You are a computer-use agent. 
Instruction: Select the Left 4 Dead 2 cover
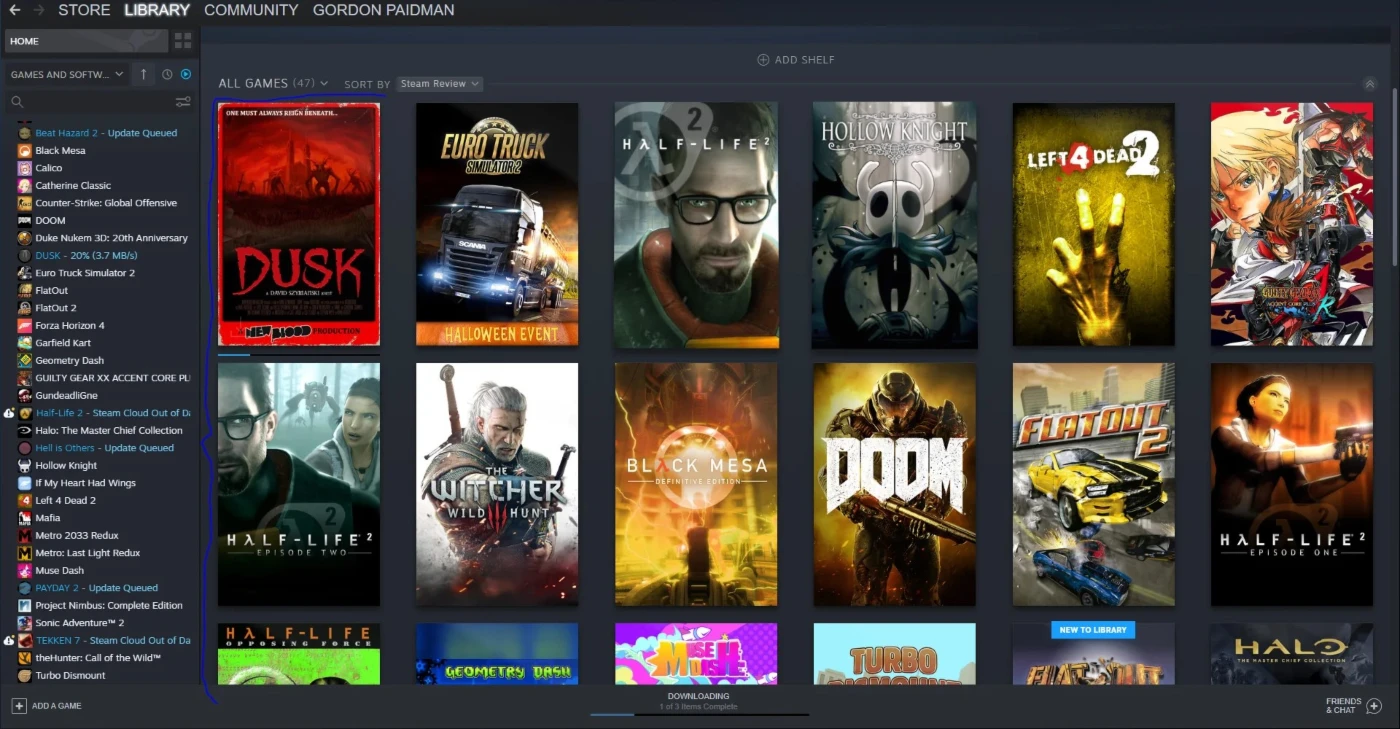1093,225
